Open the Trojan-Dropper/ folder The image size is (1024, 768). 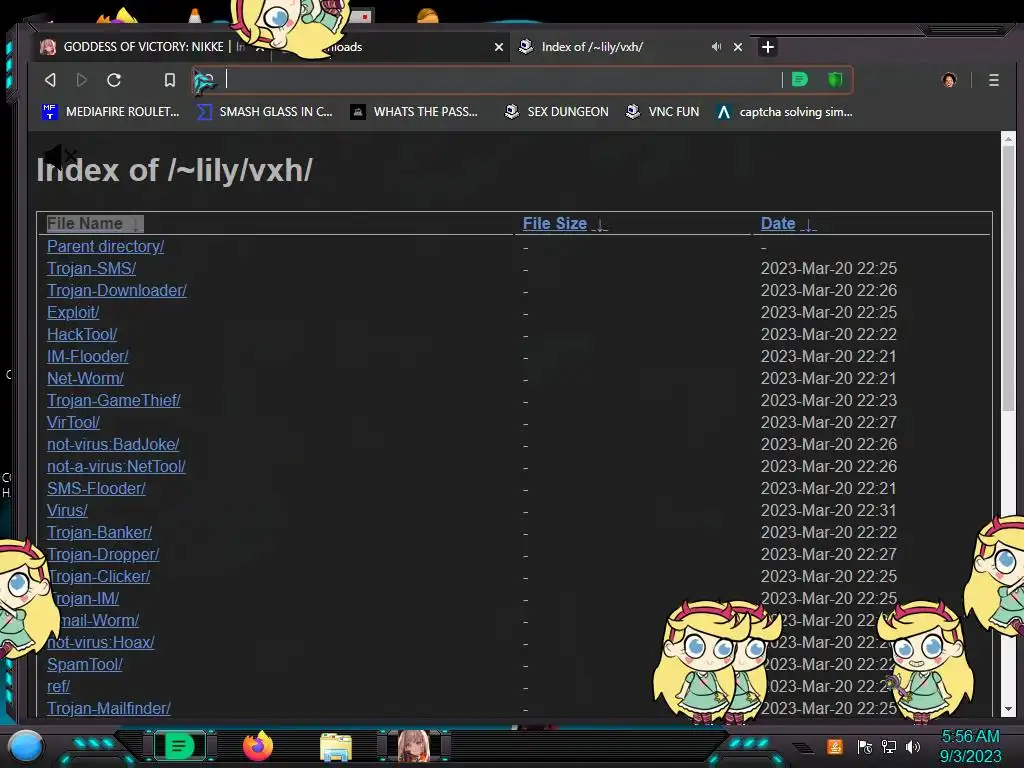[x=103, y=554]
